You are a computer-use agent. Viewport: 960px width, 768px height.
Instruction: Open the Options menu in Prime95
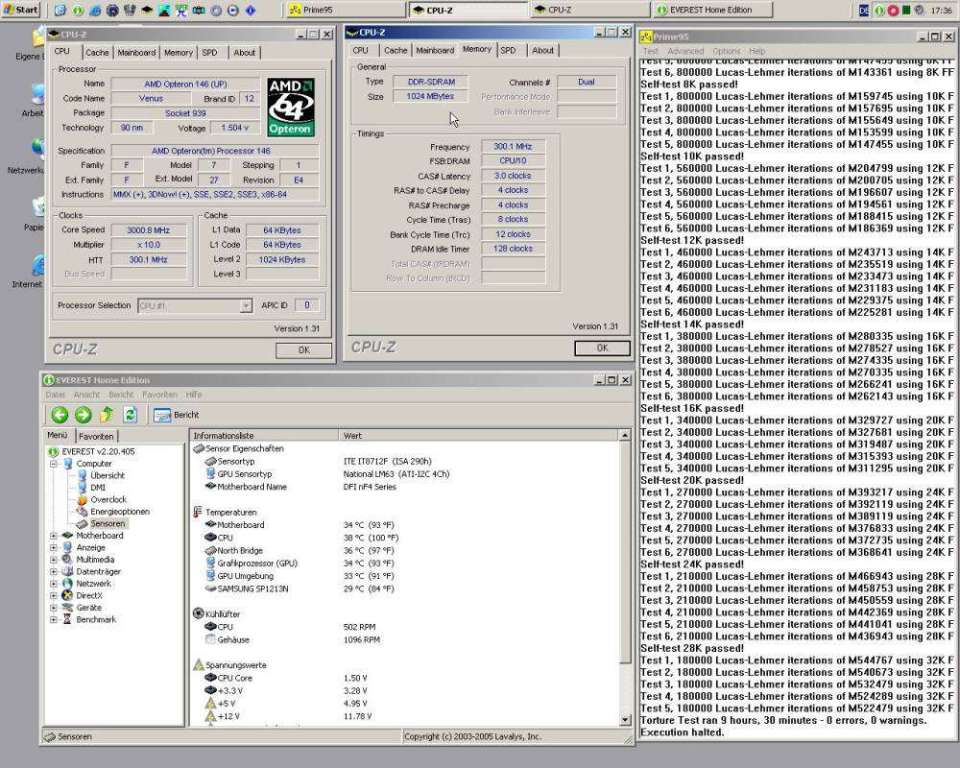tap(726, 51)
